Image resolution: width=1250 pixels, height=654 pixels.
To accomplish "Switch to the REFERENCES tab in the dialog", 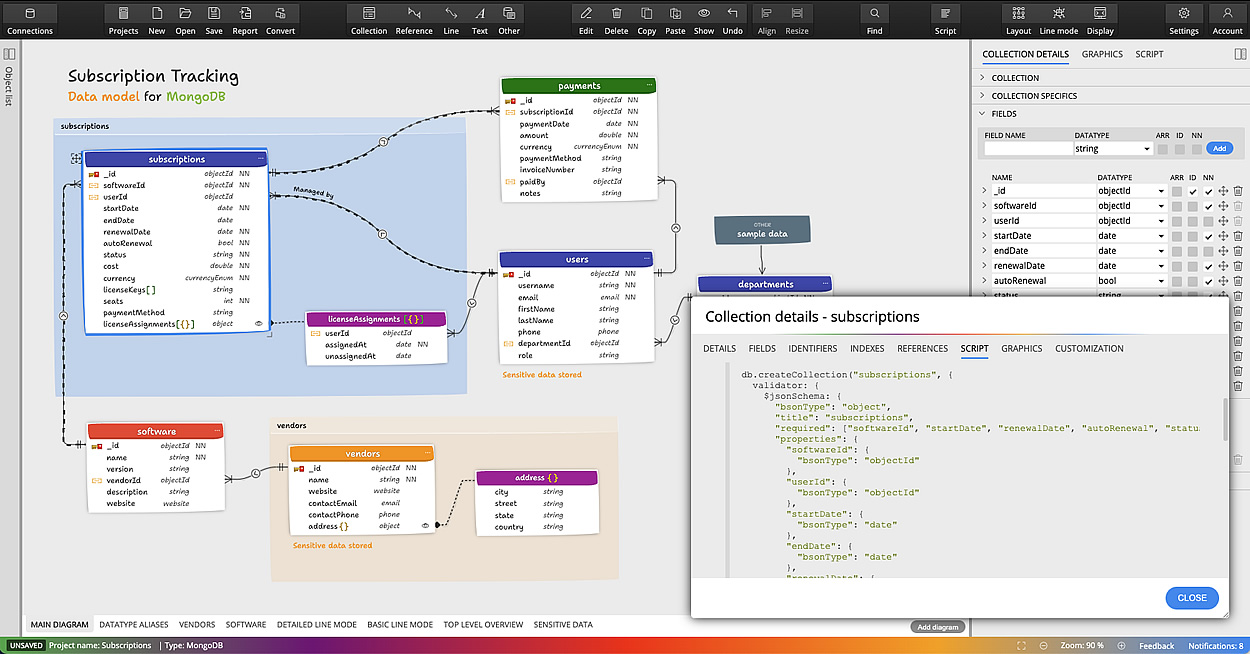I will 923,349.
